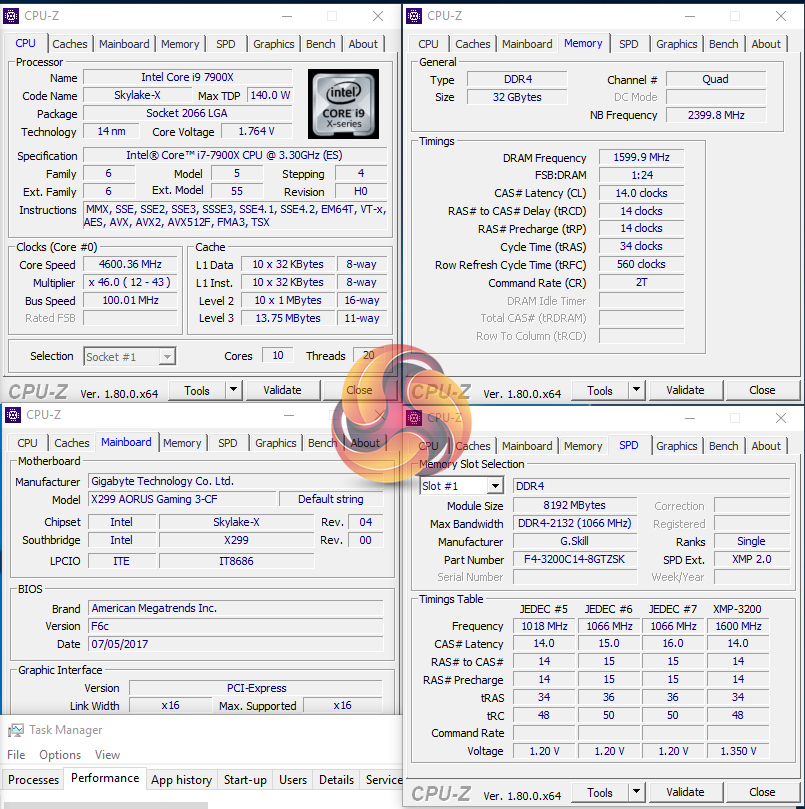Open Mainboard tab in CPU window
This screenshot has width=805, height=809.
(x=124, y=44)
